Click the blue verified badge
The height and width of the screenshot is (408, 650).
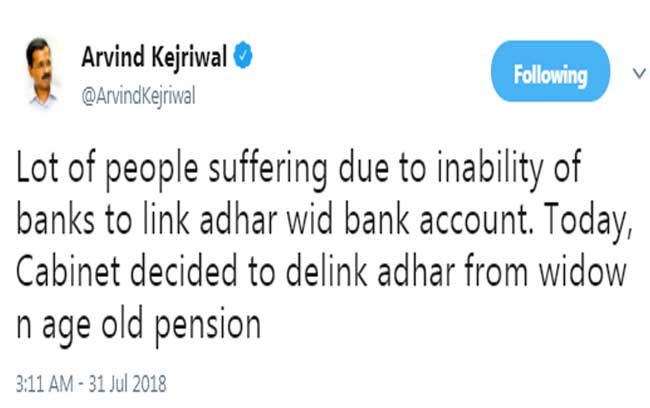tap(244, 56)
